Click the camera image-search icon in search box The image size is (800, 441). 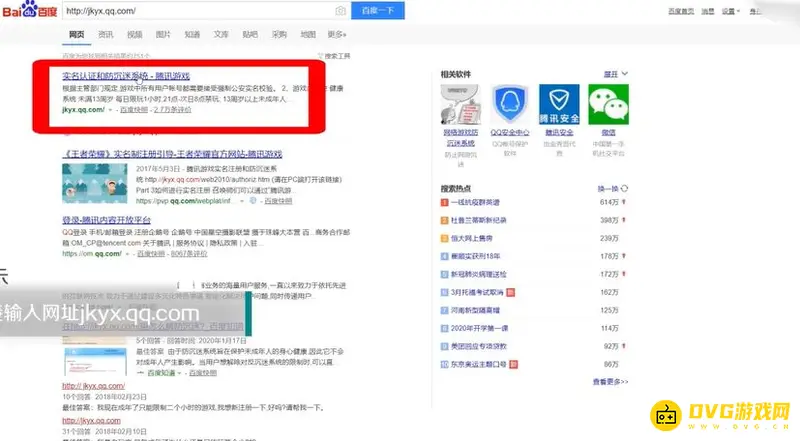point(340,11)
